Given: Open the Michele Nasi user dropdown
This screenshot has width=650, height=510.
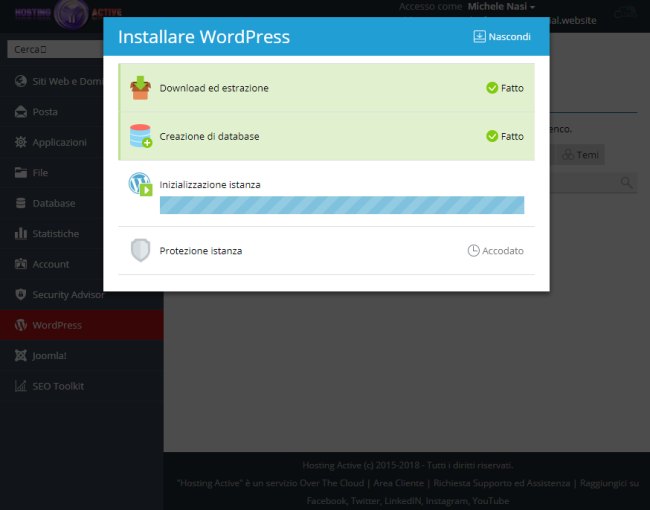Looking at the screenshot, I should 501,7.
